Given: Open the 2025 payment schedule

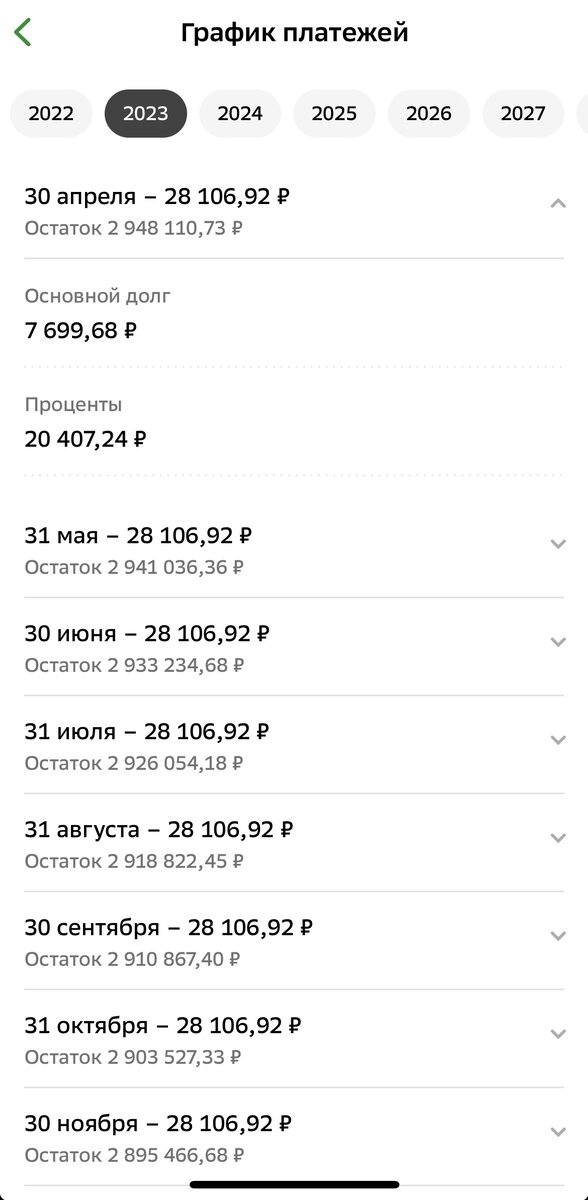Looking at the screenshot, I should click(x=334, y=113).
